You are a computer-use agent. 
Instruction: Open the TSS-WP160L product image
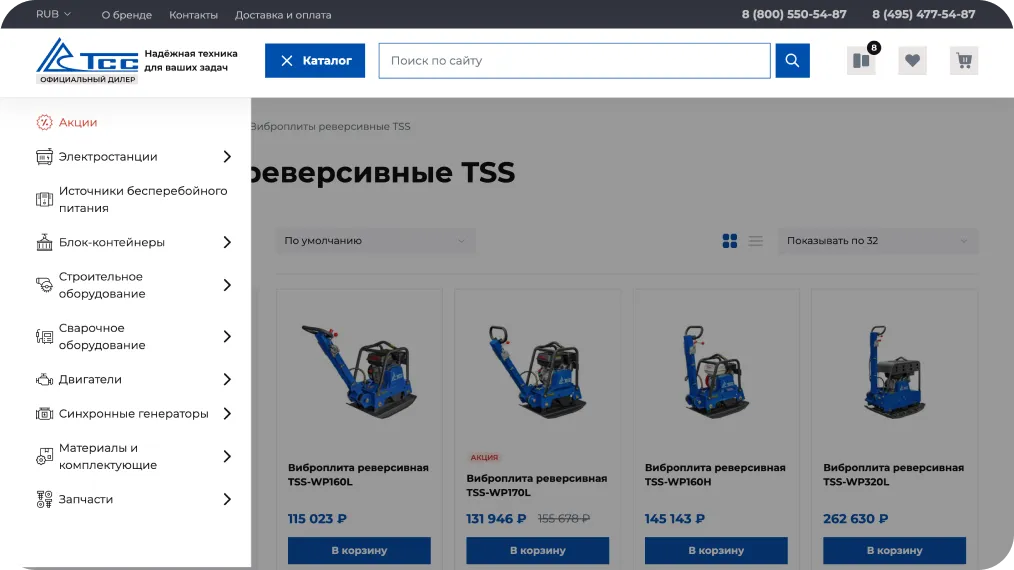(x=359, y=372)
